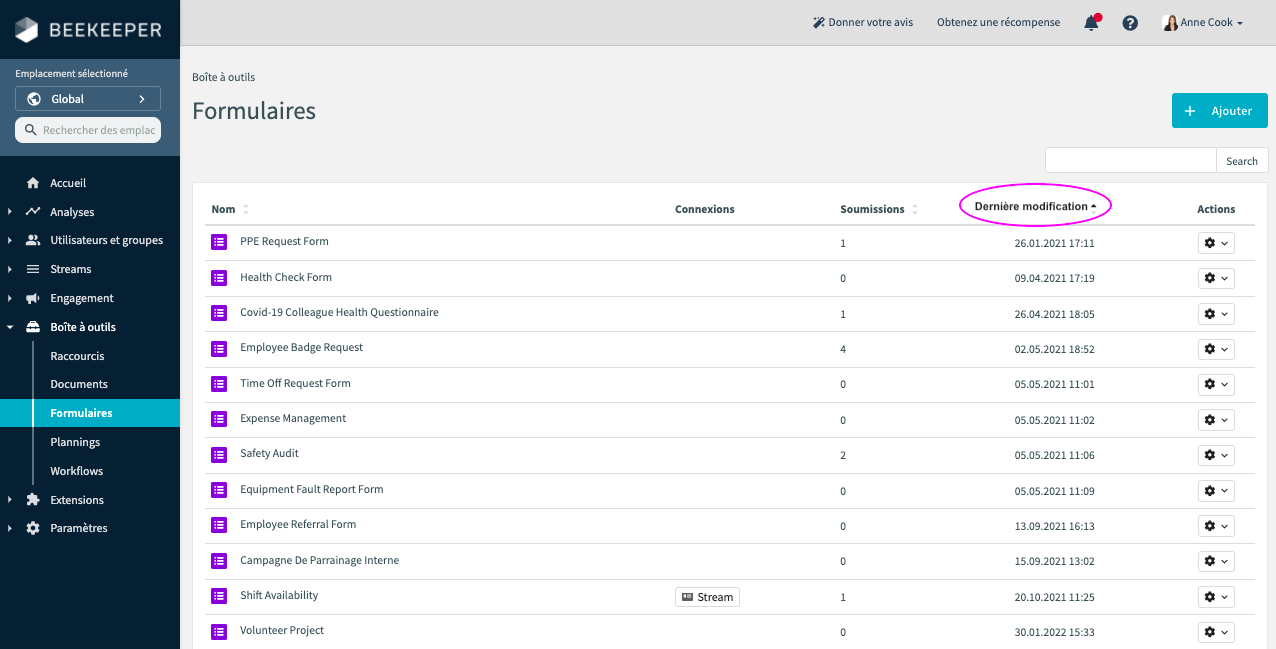Collapse the Boîte à outils section arrow
1276x649 pixels.
10,327
